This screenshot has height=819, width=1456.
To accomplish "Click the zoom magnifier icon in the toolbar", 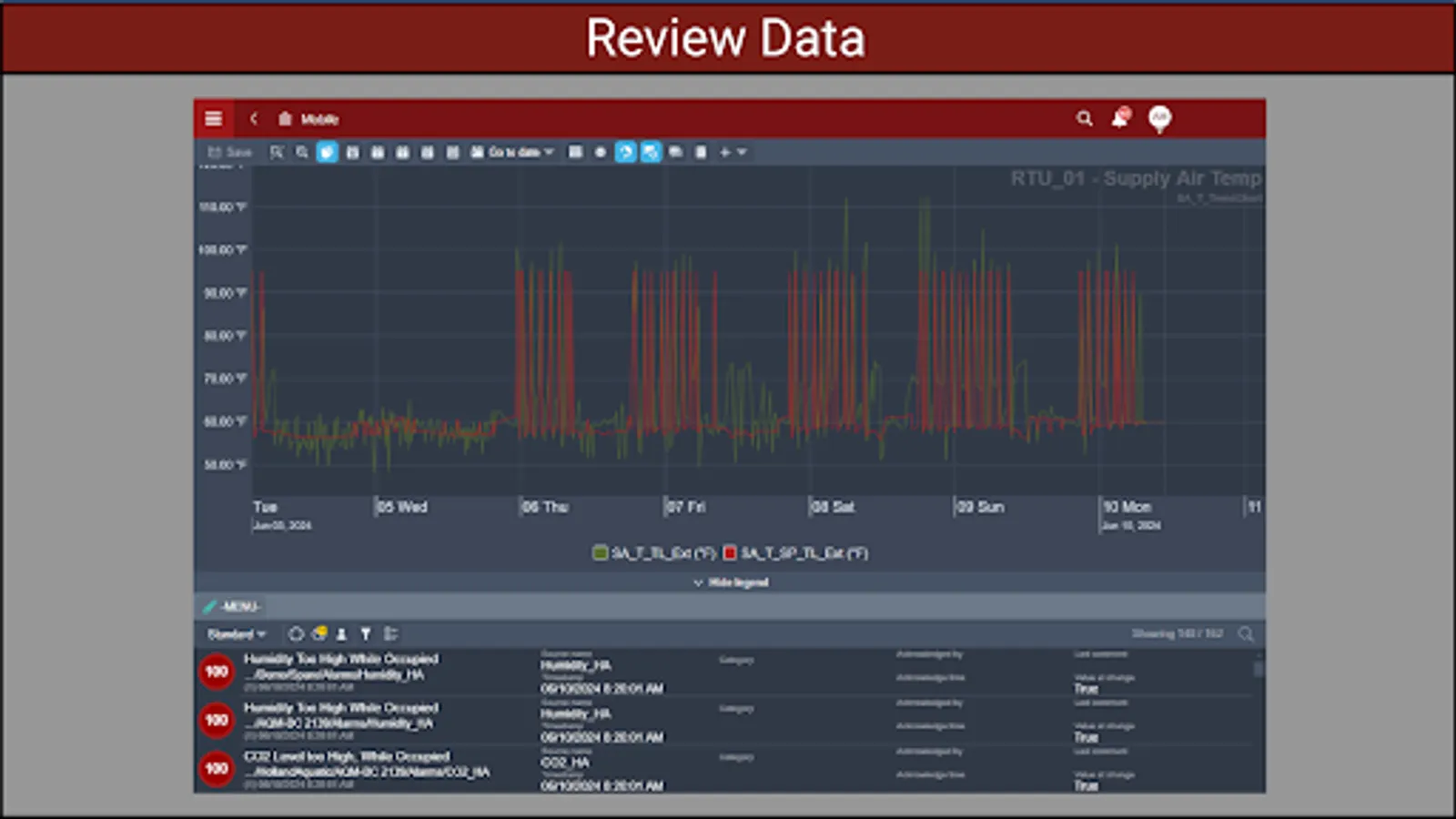I will pyautogui.click(x=301, y=152).
